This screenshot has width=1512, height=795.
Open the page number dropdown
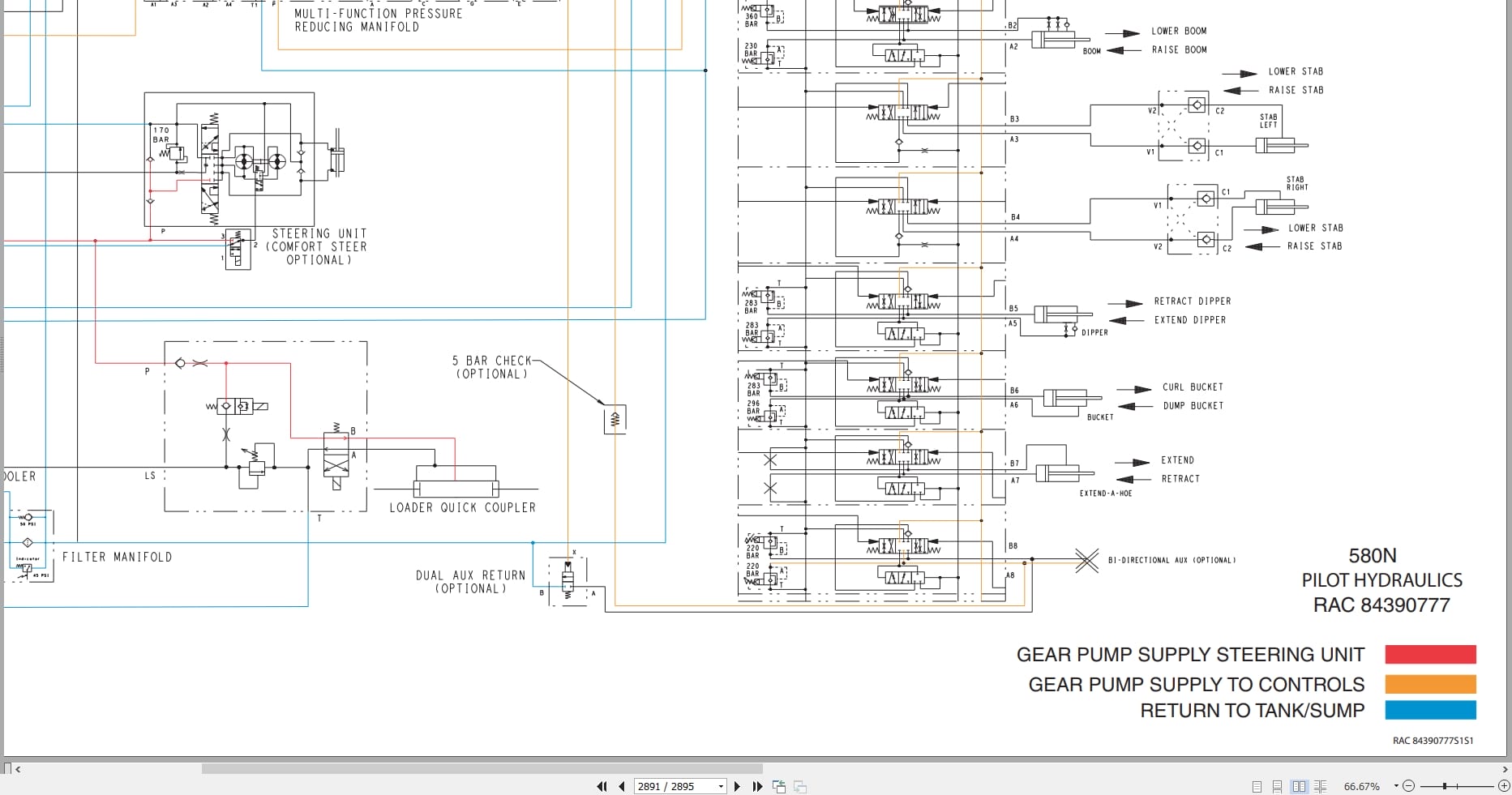tap(721, 787)
